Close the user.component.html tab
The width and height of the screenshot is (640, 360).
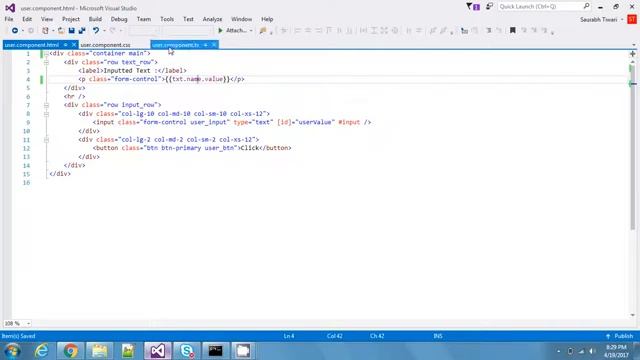pos(74,45)
